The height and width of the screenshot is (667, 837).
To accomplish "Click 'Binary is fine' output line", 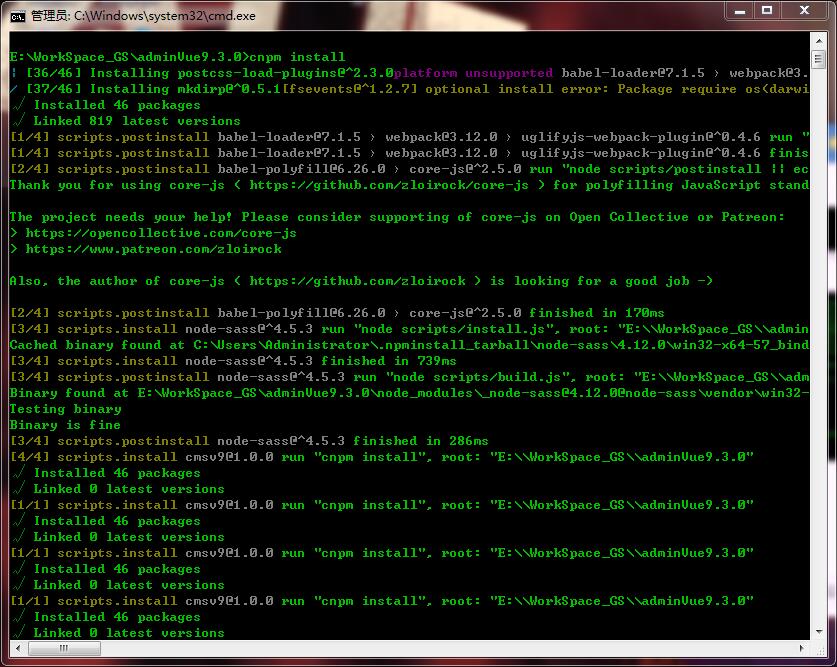I will (65, 425).
